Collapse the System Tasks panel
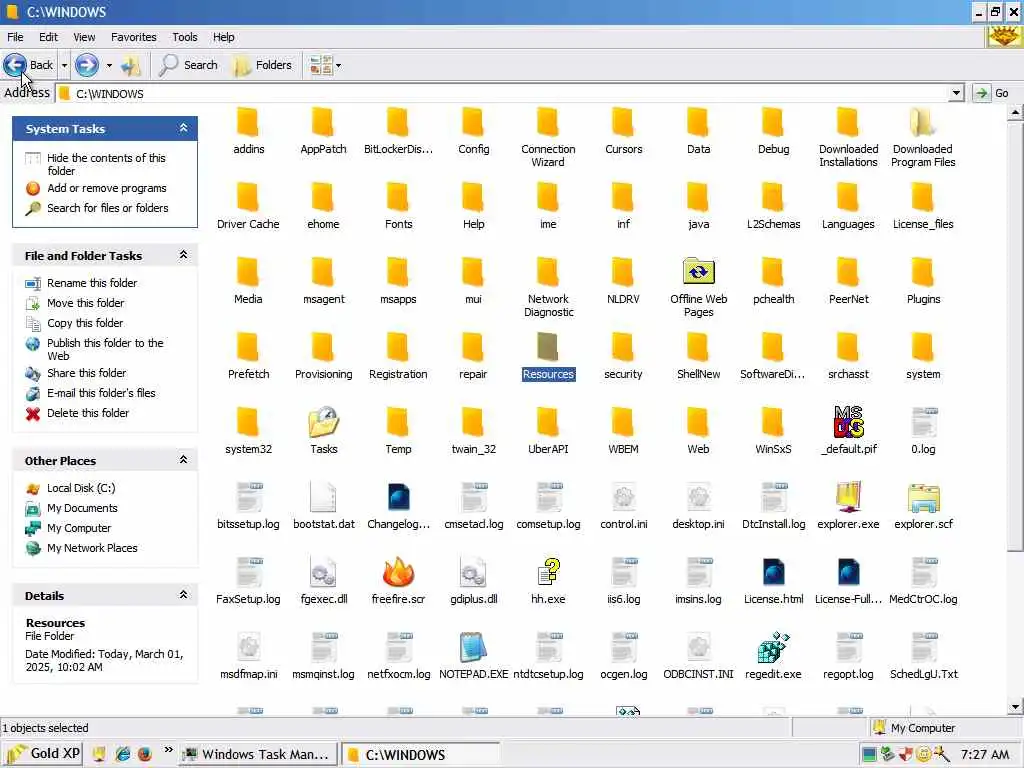The height and width of the screenshot is (768, 1024). click(x=184, y=128)
